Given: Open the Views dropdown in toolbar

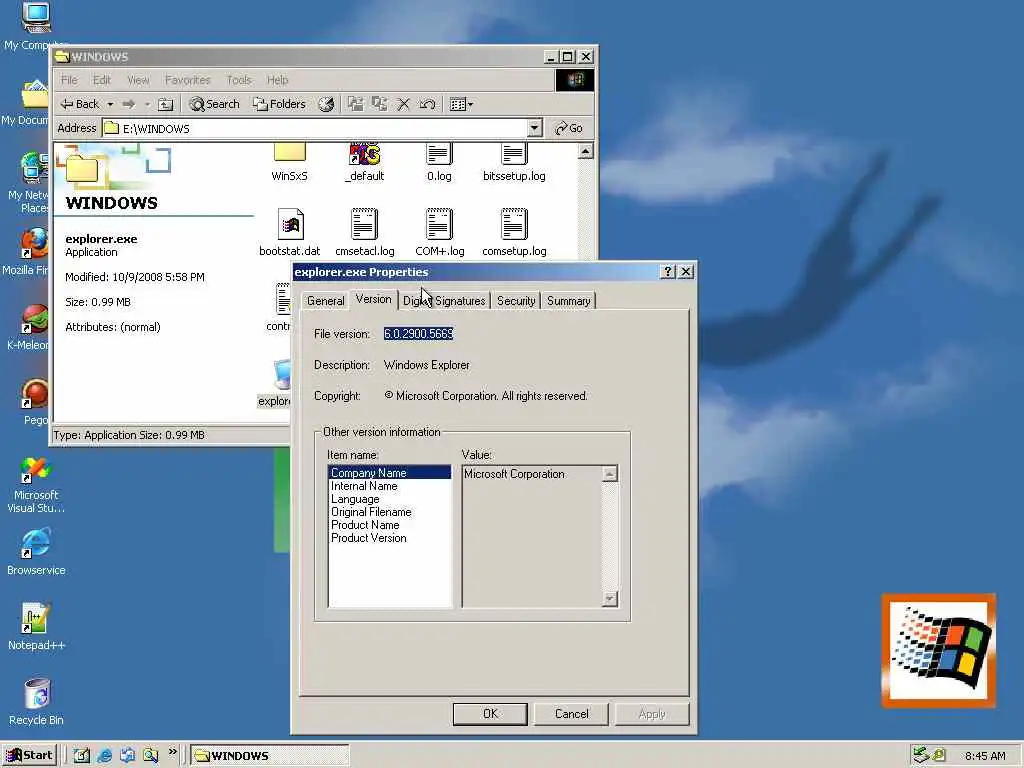Looking at the screenshot, I should point(461,104).
